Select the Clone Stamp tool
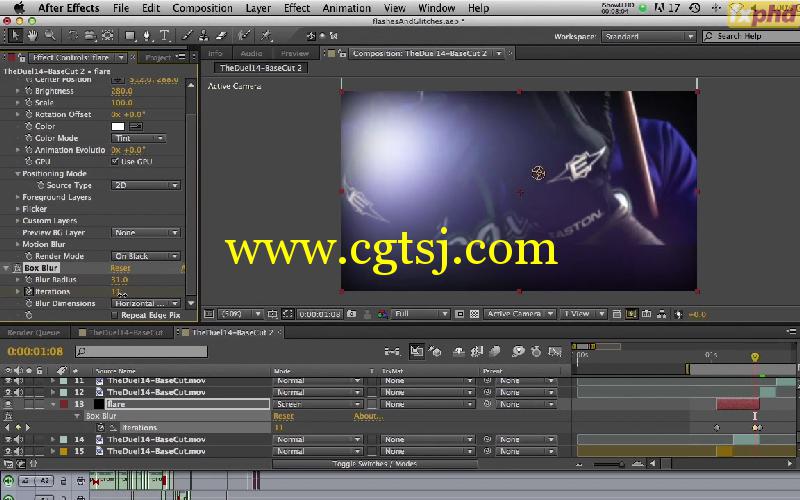Image resolution: width=800 pixels, height=500 pixels. [204, 35]
